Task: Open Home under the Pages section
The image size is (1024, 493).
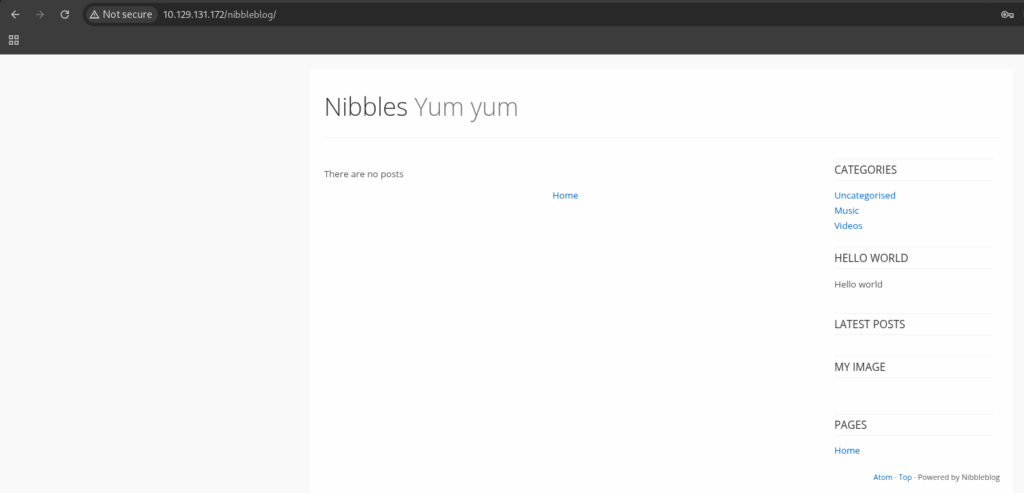Action: 846,451
